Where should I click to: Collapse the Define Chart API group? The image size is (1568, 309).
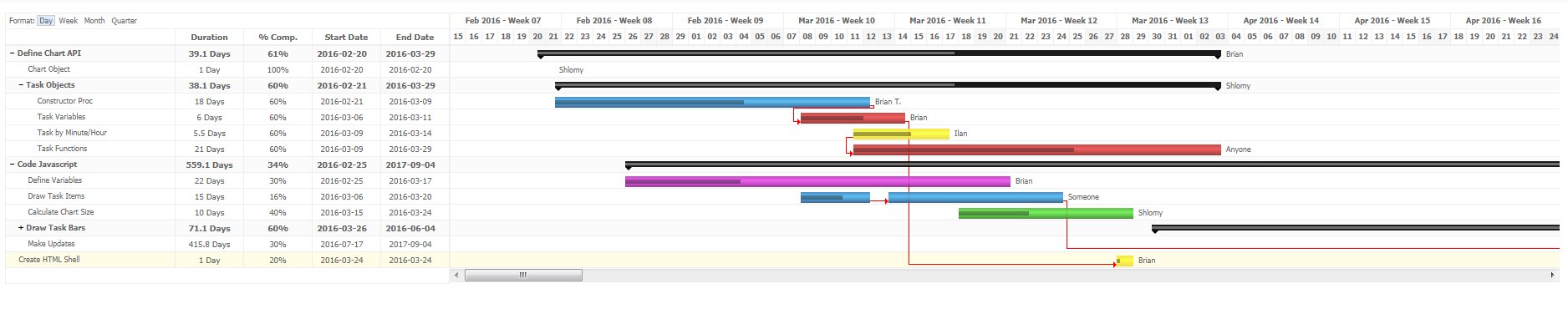12,53
